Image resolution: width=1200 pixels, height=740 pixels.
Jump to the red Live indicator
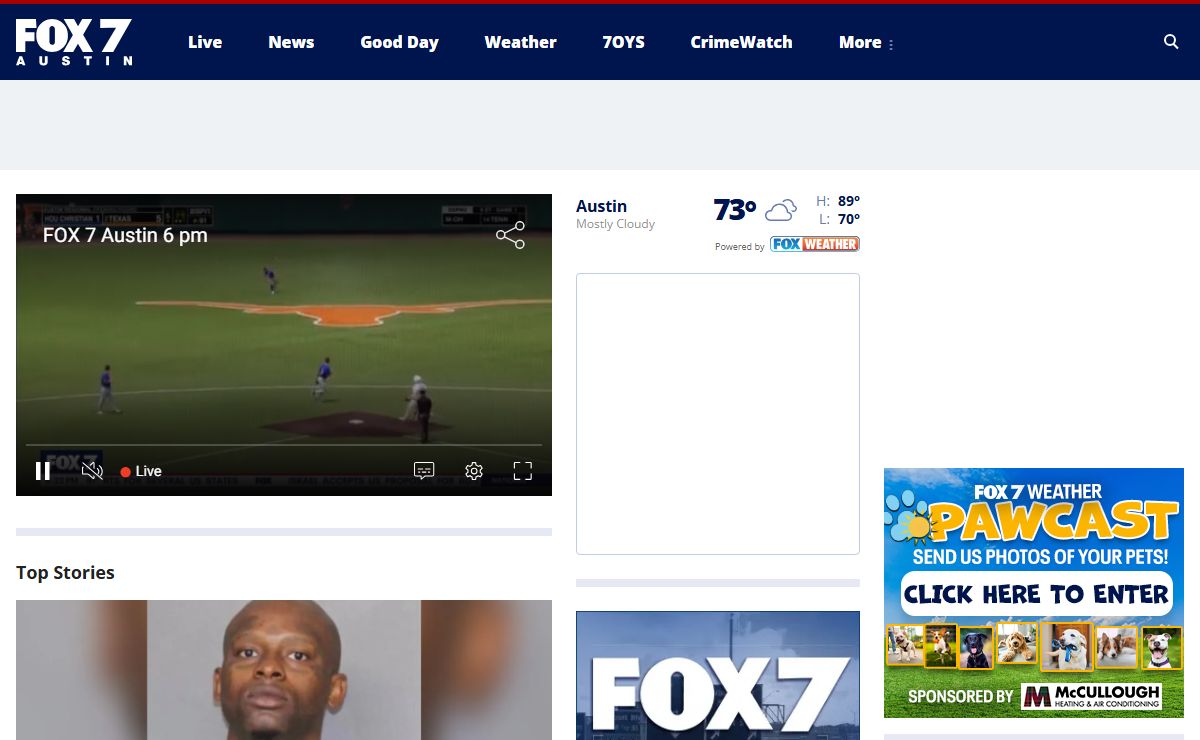(x=141, y=471)
